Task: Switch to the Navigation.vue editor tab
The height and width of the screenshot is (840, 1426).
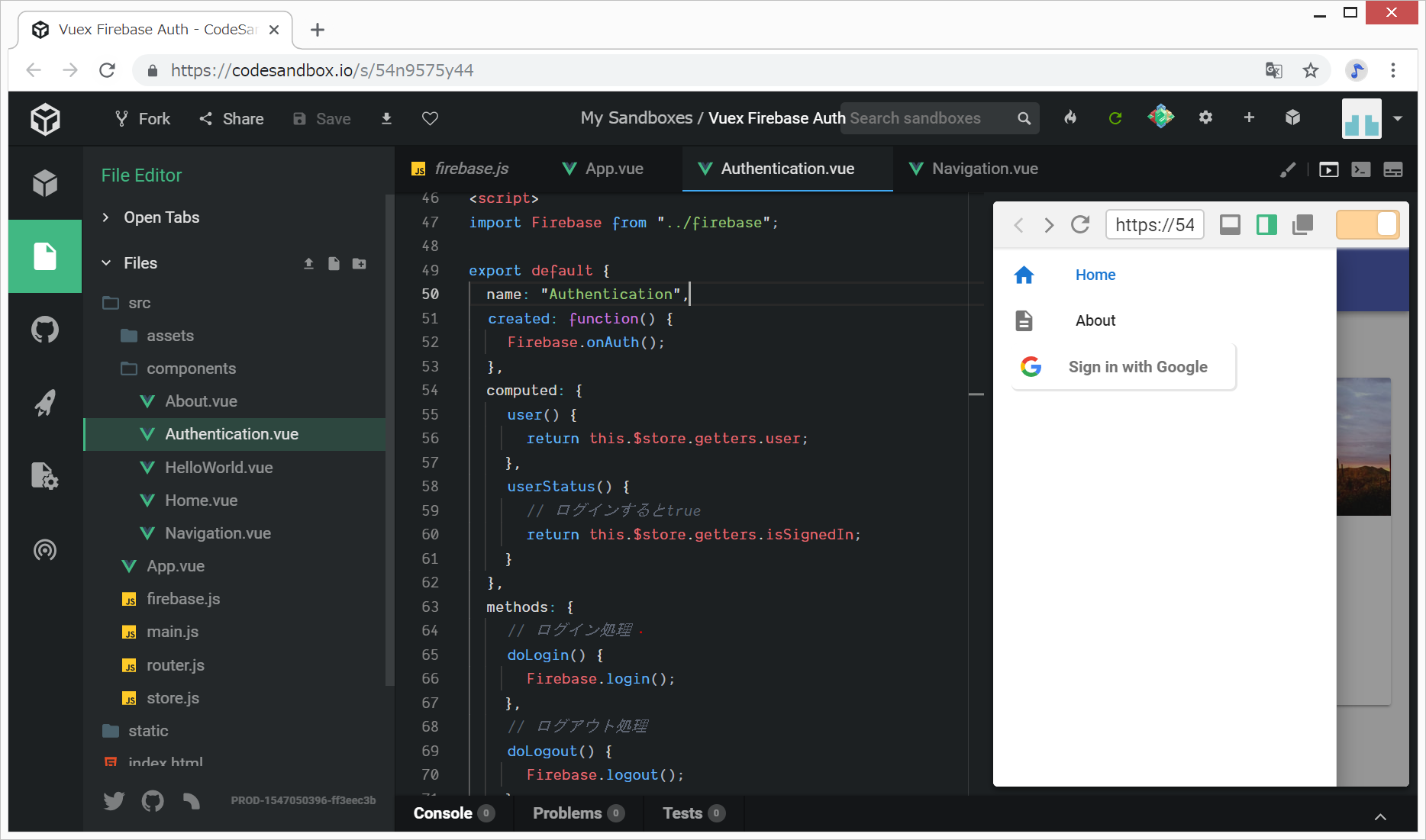Action: tap(984, 169)
